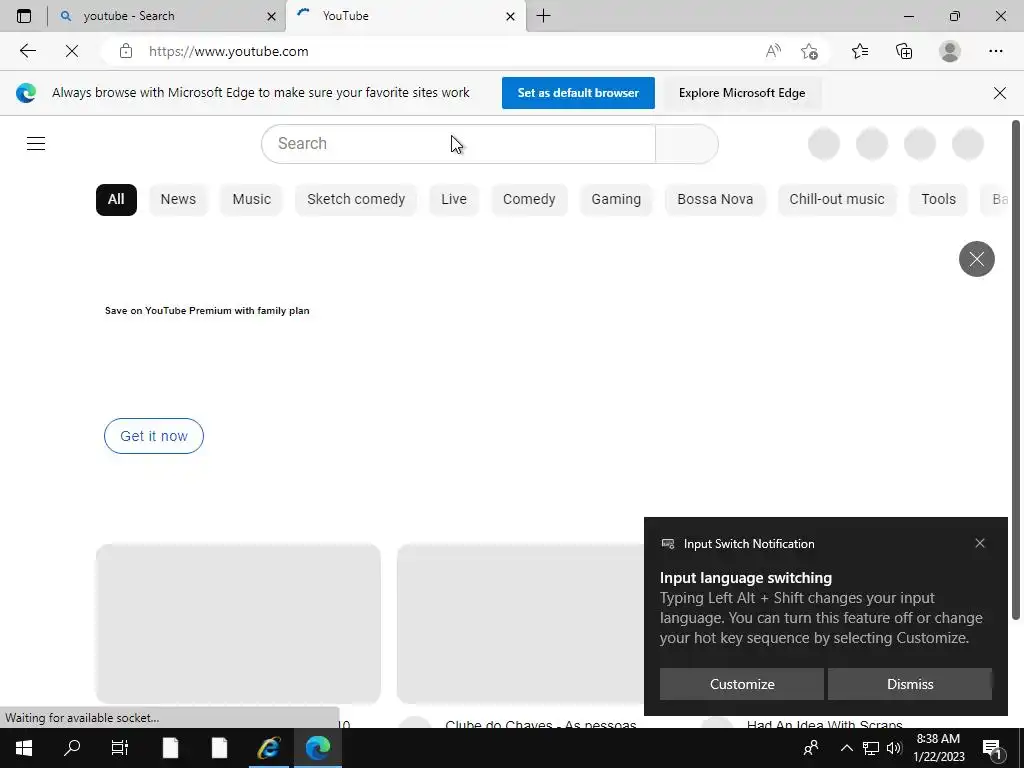1024x768 pixels.
Task: Choose the Live filter chip
Action: [x=454, y=199]
